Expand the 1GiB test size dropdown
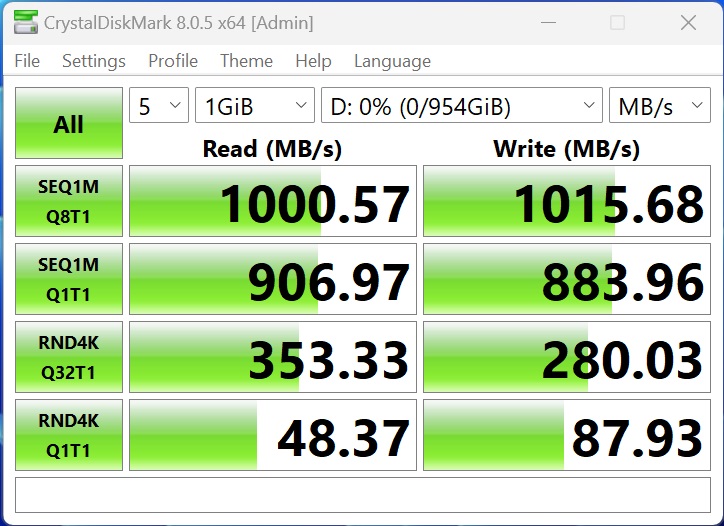 pyautogui.click(x=254, y=106)
